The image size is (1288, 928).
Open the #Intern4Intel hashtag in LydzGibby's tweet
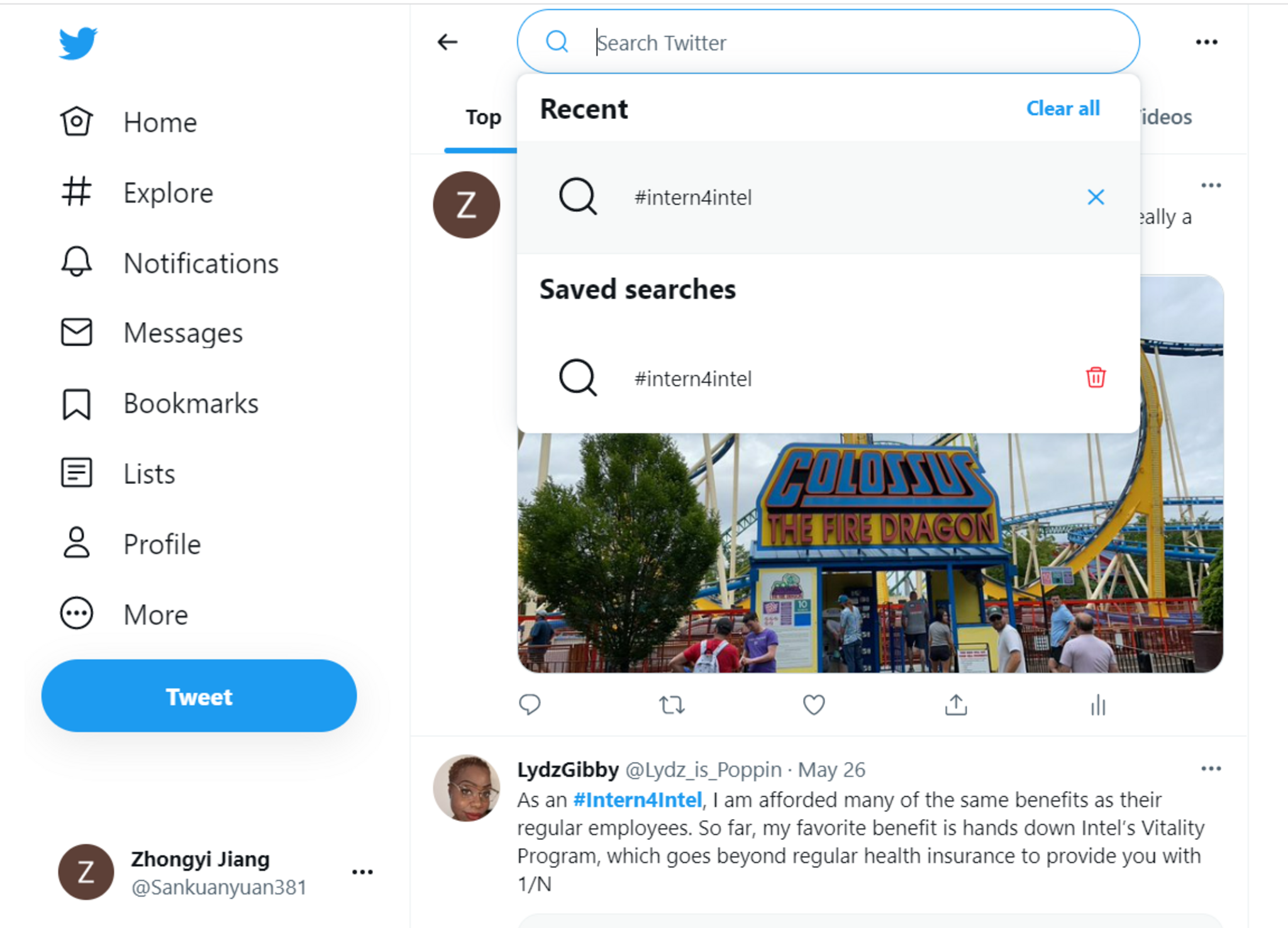pyautogui.click(x=638, y=800)
